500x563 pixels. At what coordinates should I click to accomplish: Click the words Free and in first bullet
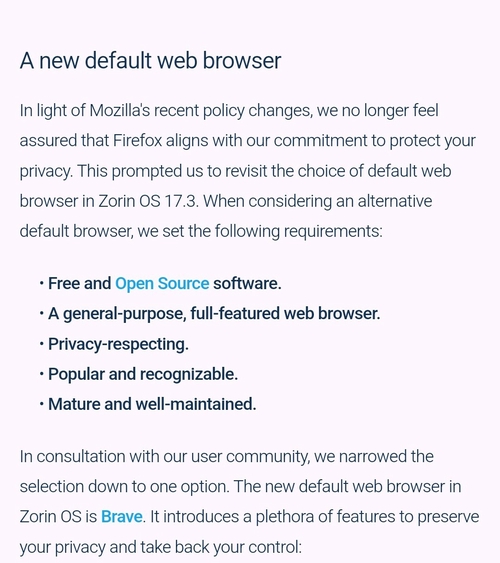(79, 284)
